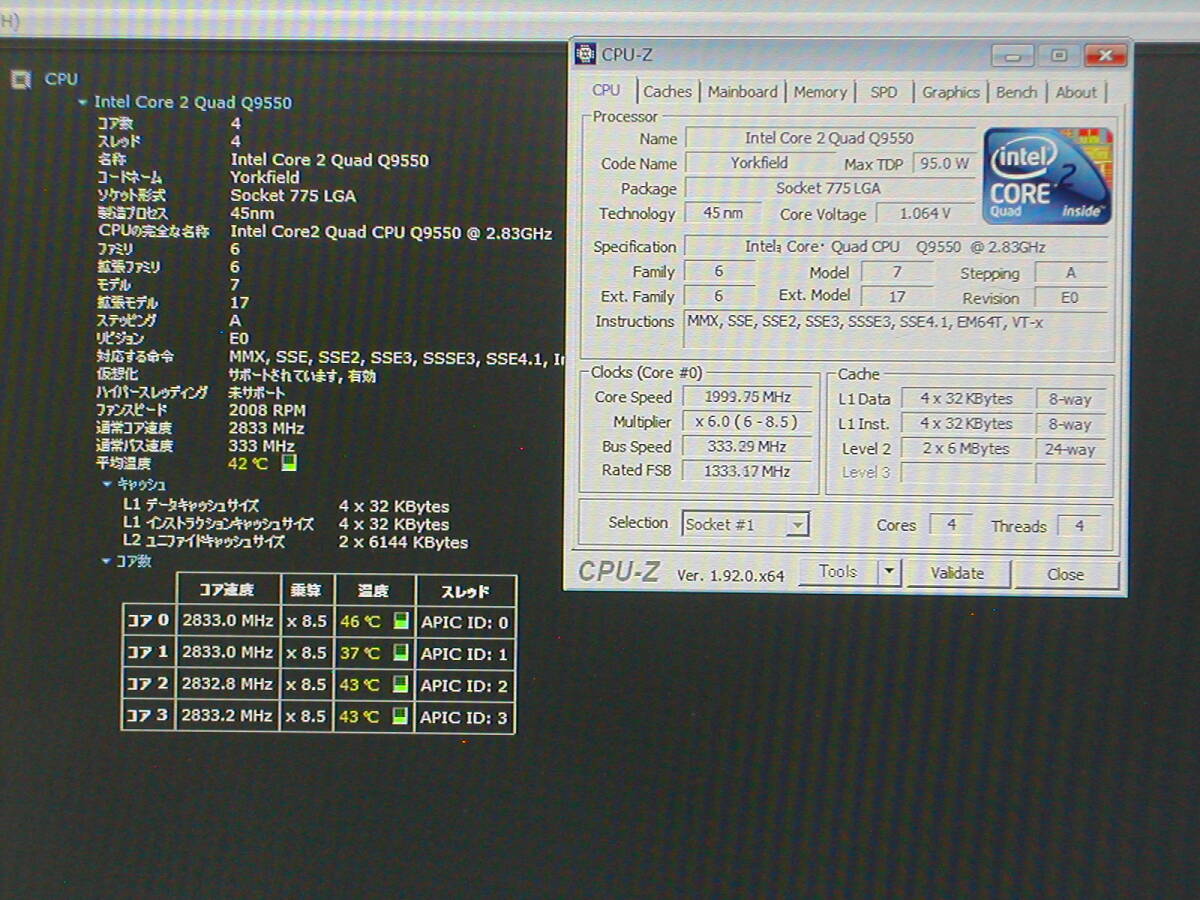Collapse the Intel Core 2 Quad Q9550 tree node
The image size is (1200, 900).
(82, 102)
